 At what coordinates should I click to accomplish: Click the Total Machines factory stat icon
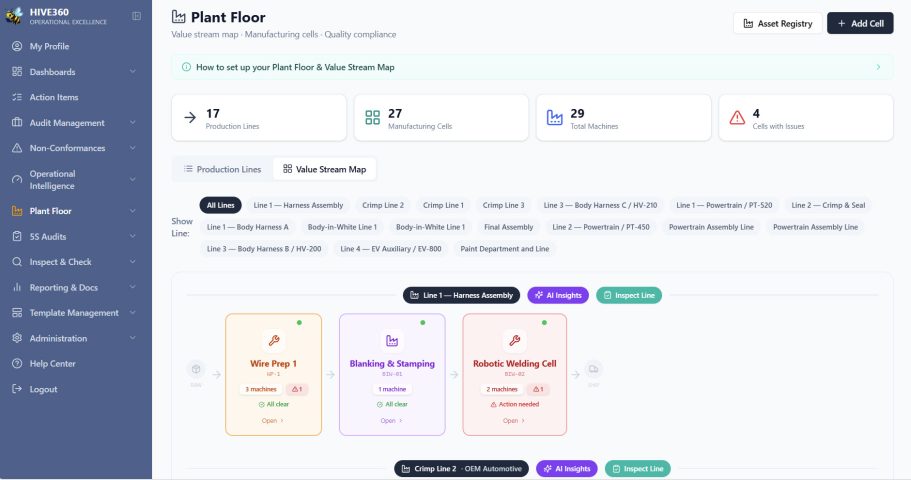point(554,117)
